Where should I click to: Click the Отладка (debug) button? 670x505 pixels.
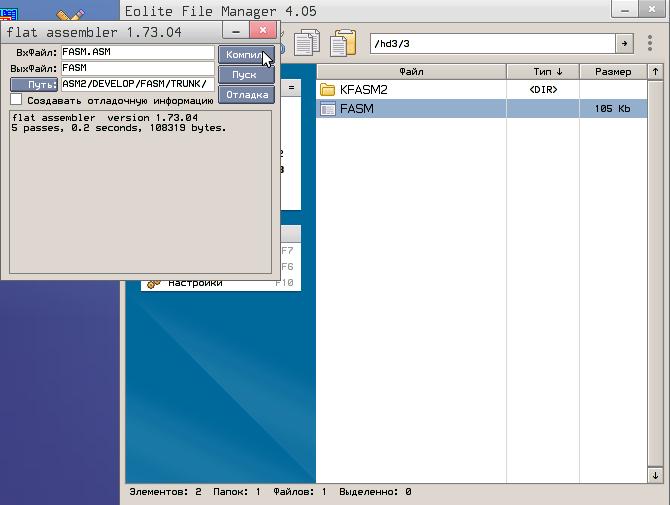(245, 95)
